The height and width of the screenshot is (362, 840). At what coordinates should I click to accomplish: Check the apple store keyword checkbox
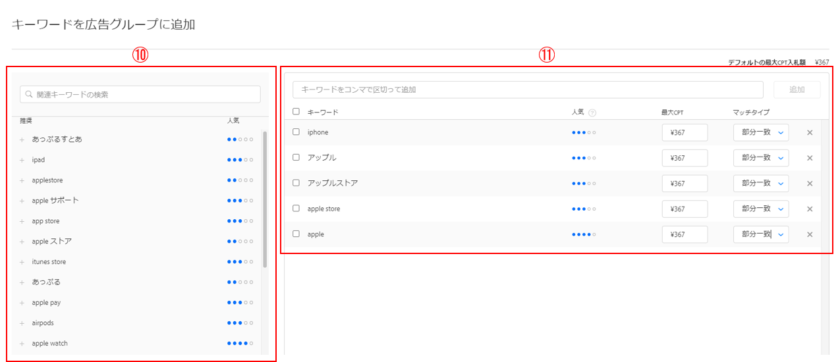pyautogui.click(x=296, y=208)
